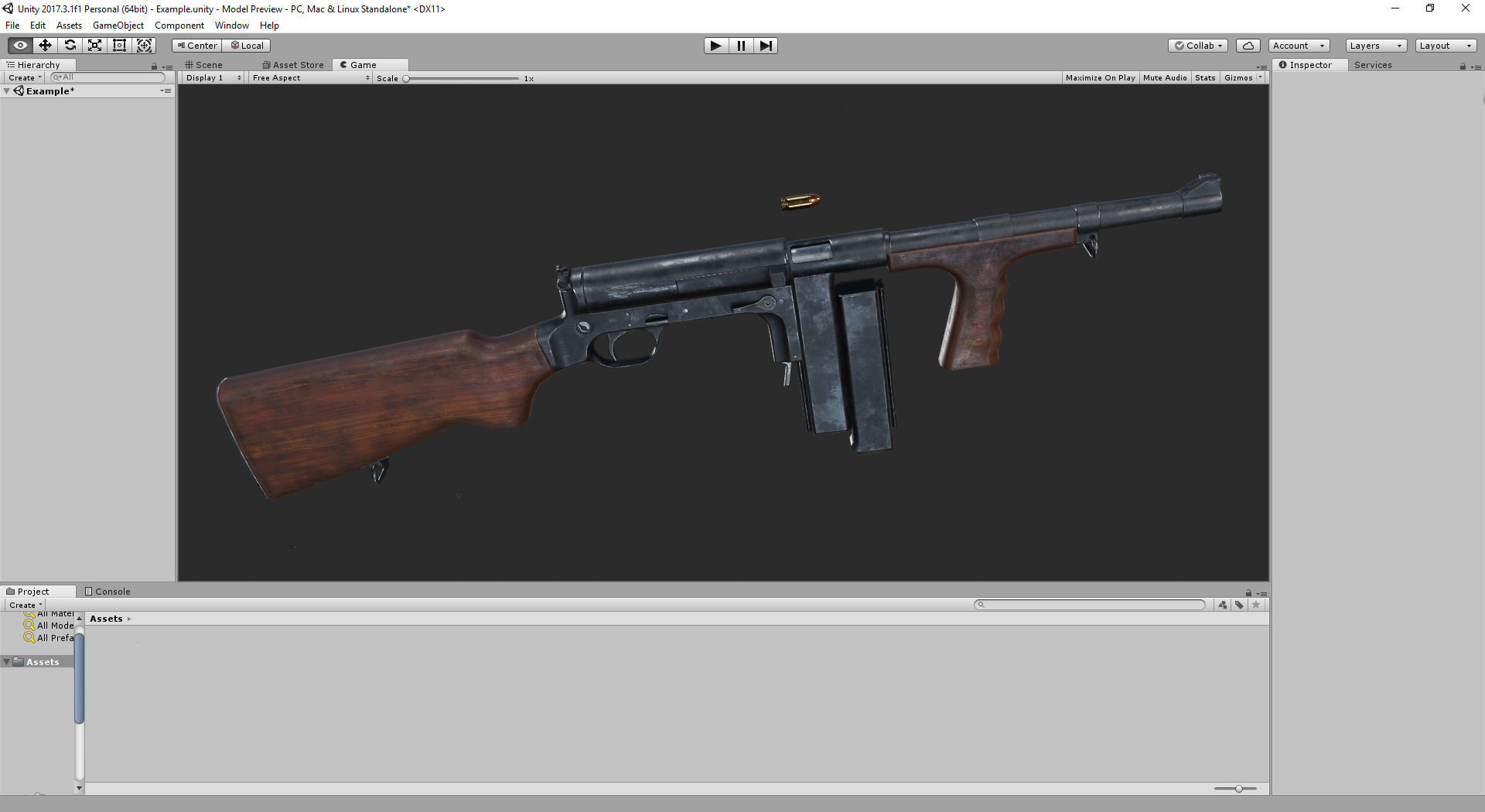Open the Project panel options menu
The image size is (1485, 812).
coord(1261,593)
